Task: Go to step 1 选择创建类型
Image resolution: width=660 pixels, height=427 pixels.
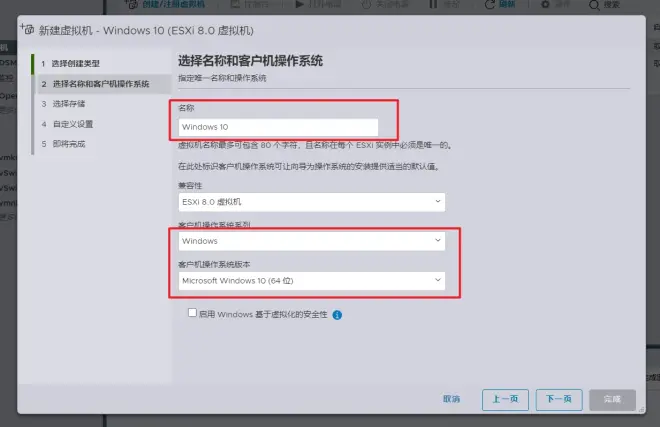Action: click(102, 64)
